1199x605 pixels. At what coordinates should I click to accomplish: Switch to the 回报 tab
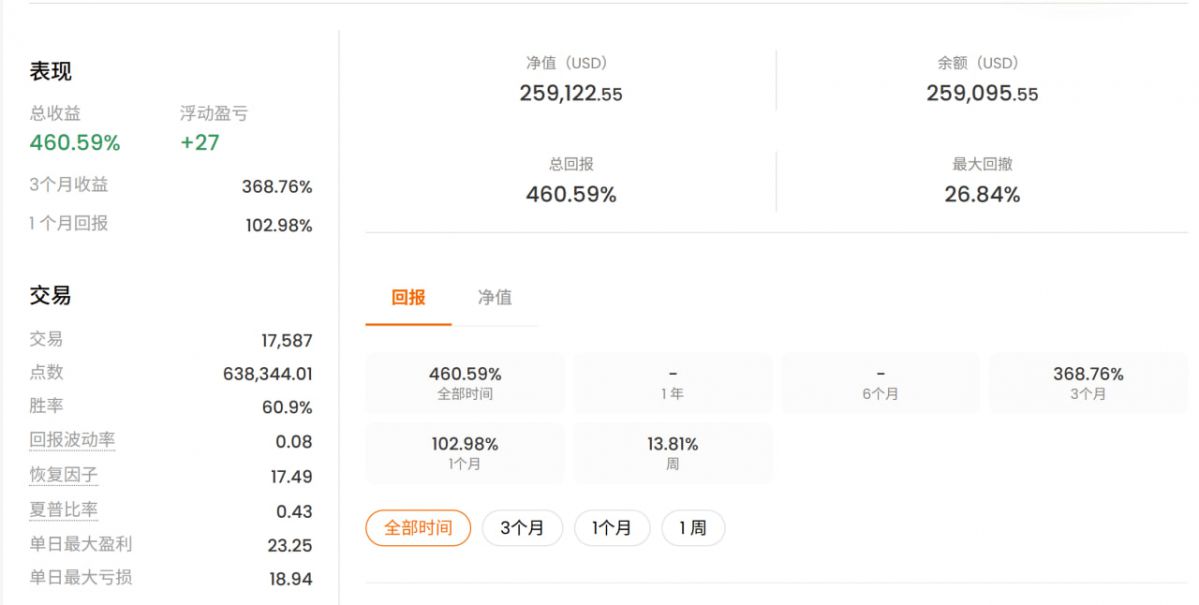(408, 298)
